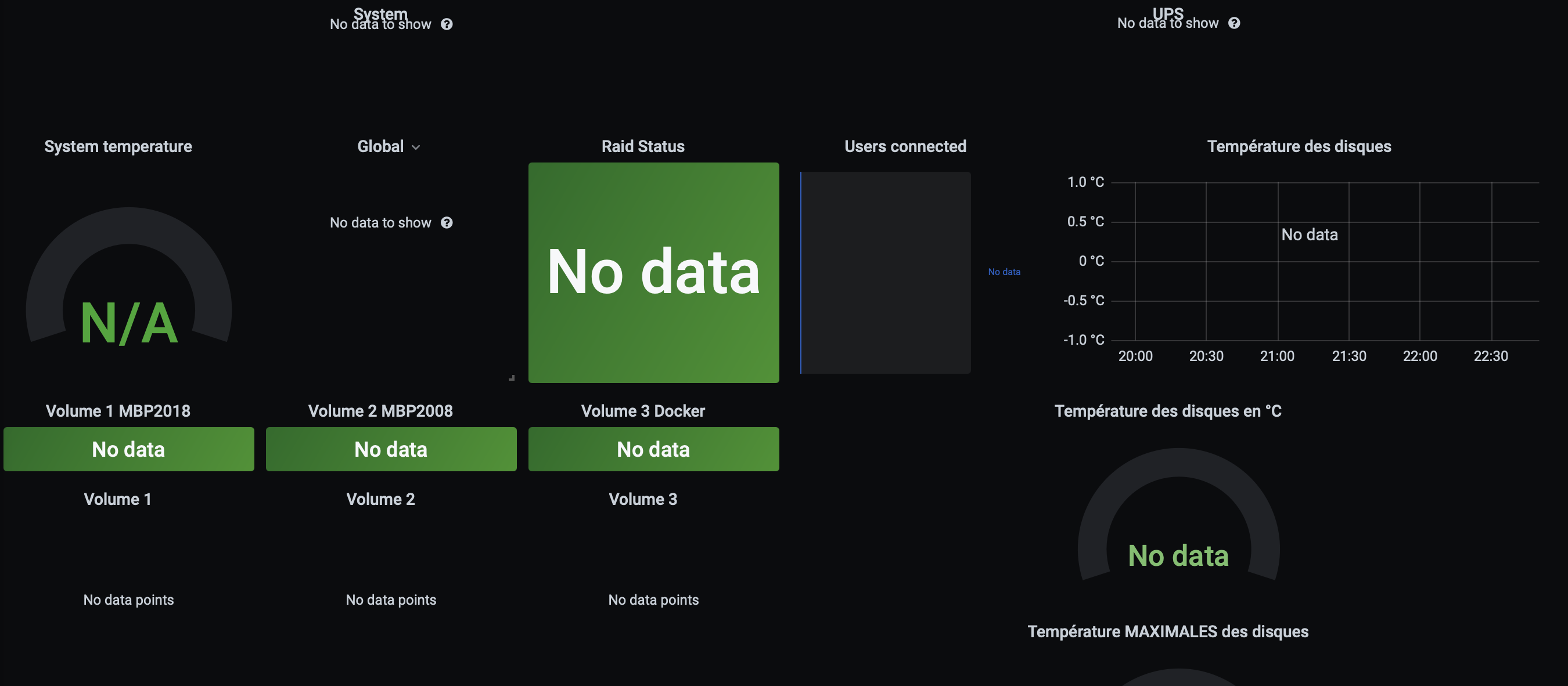Click the Volume 2 MBP2008 No data stat
Viewport: 1568px width, 686px height.
click(391, 449)
